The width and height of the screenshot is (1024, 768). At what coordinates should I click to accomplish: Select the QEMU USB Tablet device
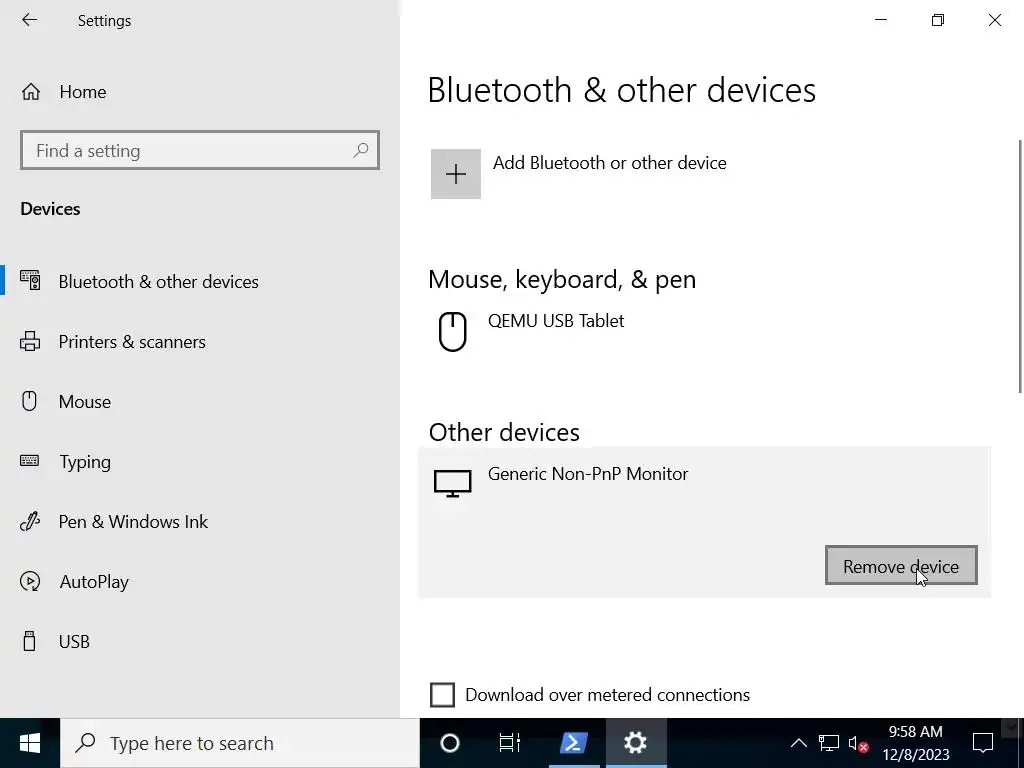704,331
